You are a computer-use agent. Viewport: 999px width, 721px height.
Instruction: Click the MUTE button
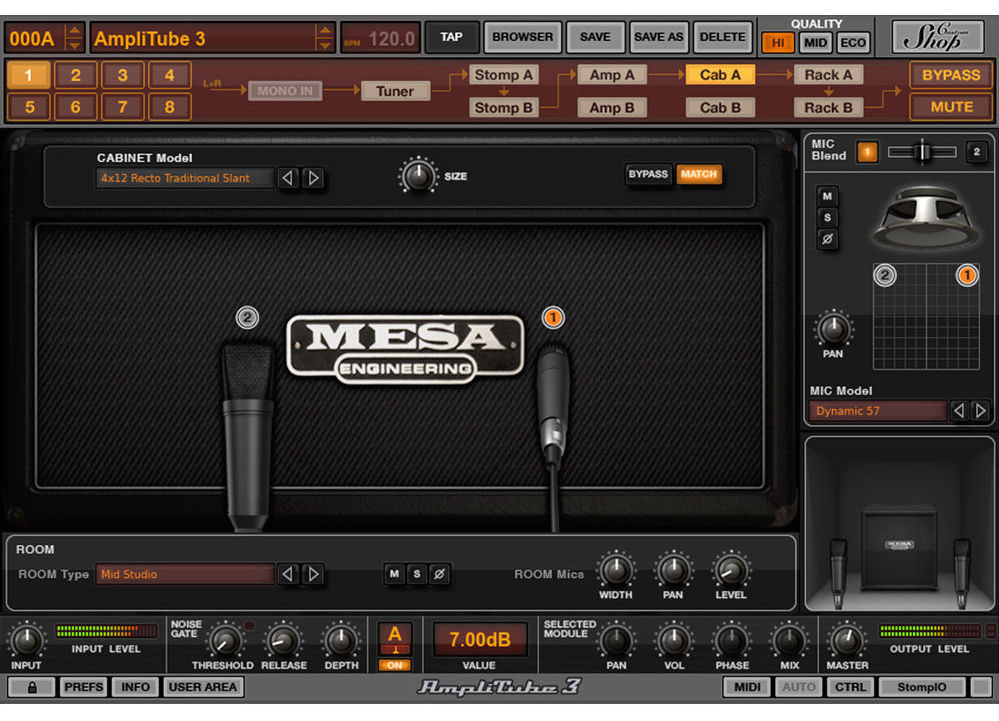pos(951,107)
